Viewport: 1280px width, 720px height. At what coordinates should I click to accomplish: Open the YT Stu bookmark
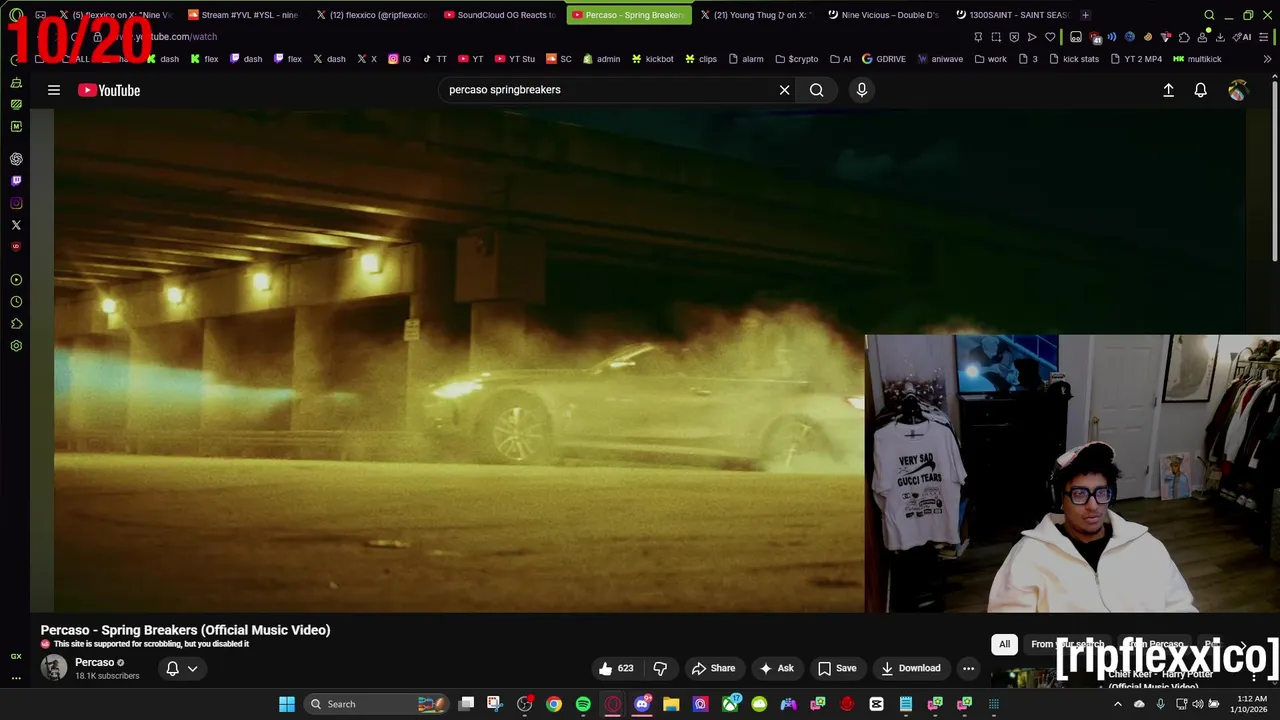pyautogui.click(x=515, y=59)
